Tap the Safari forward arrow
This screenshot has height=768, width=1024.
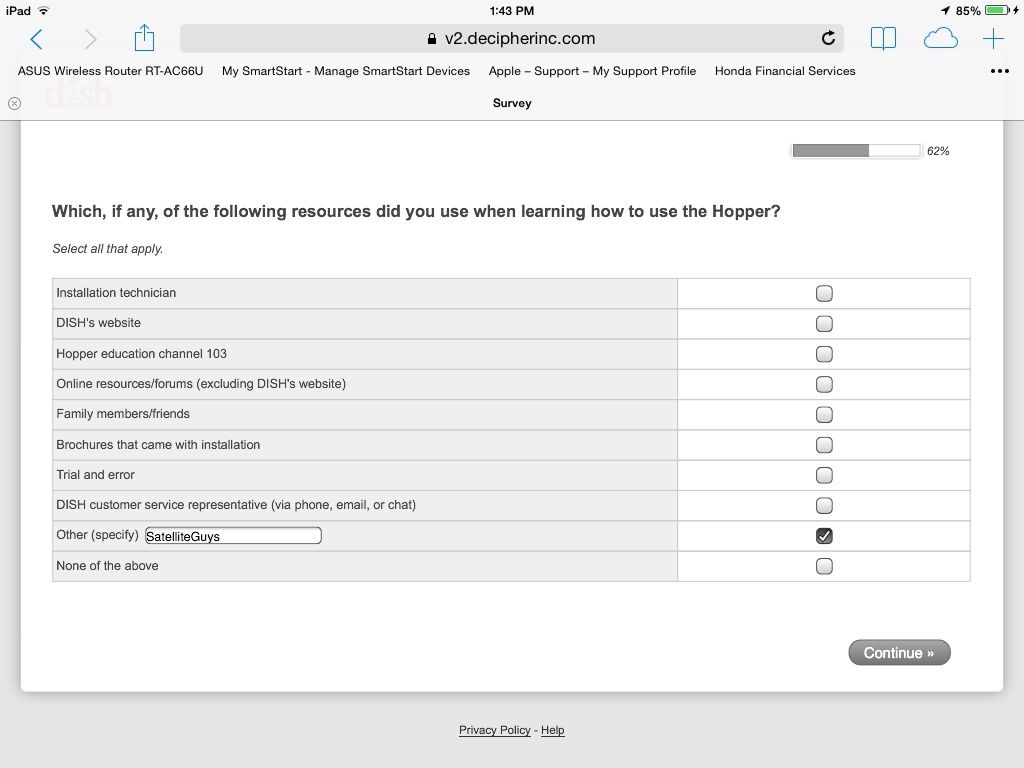[x=91, y=39]
